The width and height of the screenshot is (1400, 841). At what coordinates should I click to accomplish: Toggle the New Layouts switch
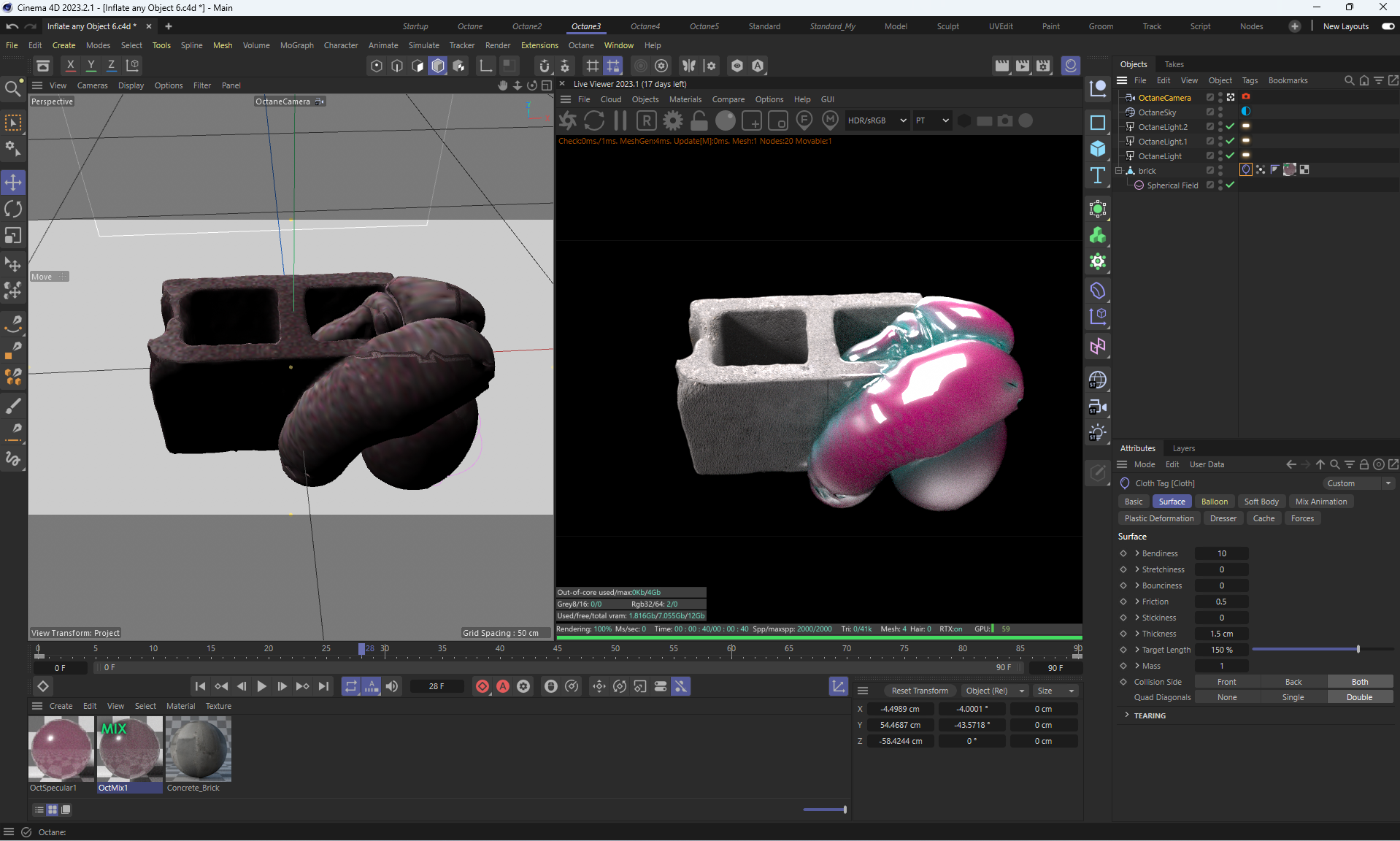click(1388, 26)
